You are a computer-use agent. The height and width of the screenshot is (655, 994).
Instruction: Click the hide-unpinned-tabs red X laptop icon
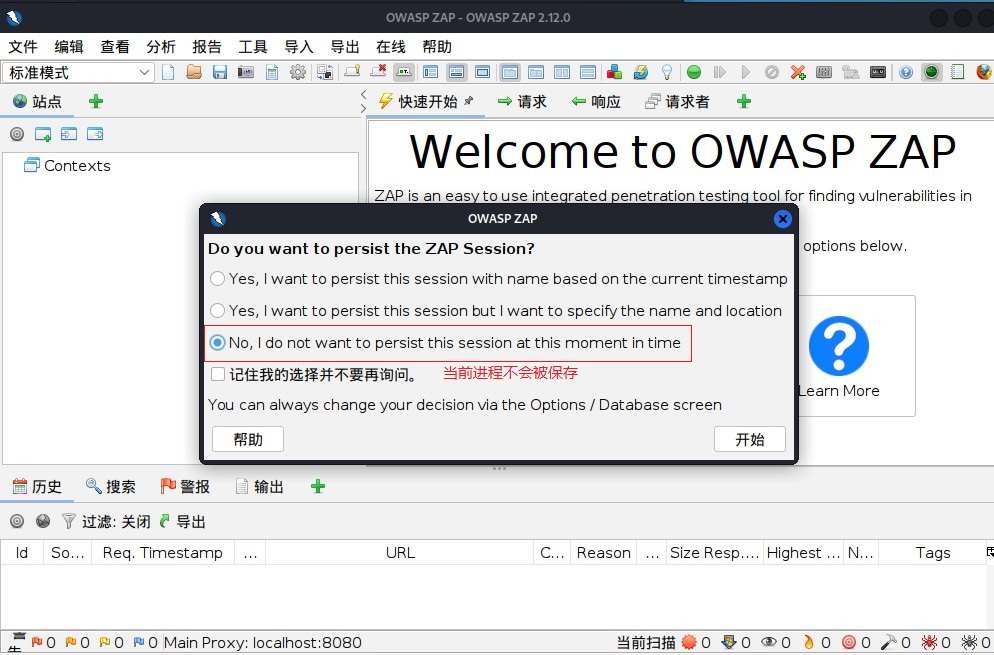click(x=378, y=71)
